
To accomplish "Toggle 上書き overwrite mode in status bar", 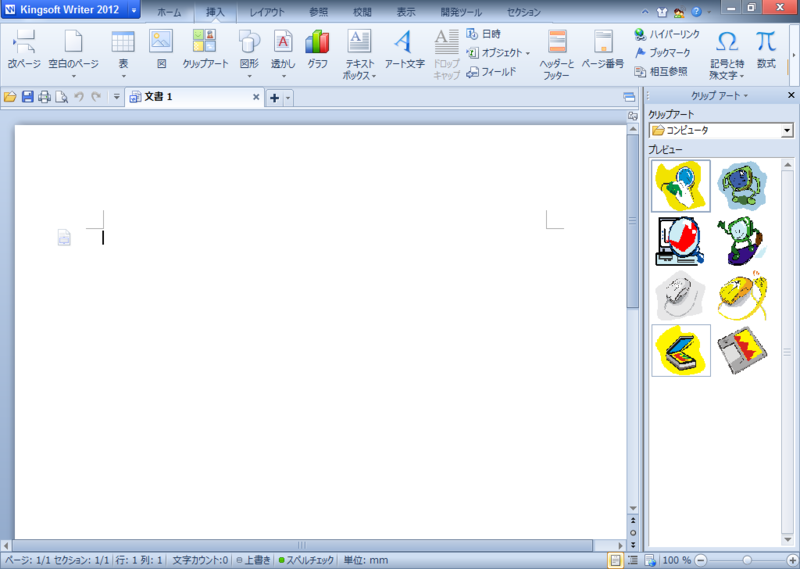I will pos(253,560).
